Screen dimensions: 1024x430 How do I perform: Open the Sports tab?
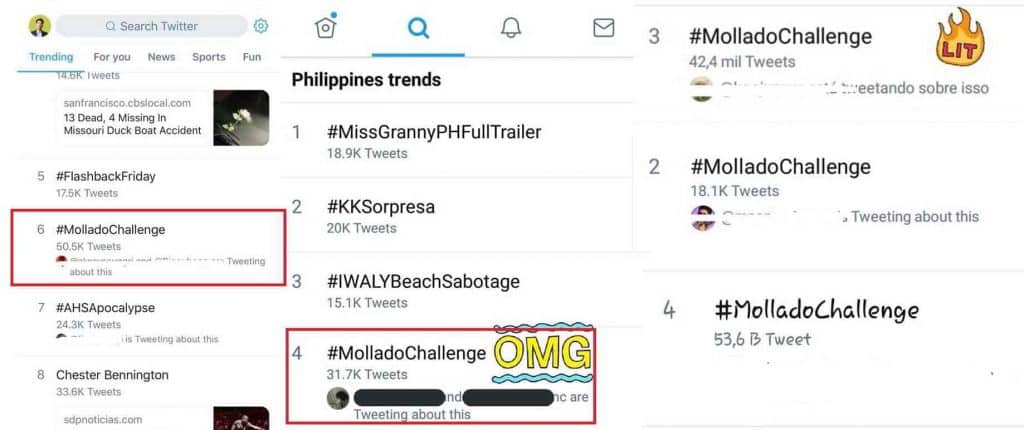tap(209, 57)
